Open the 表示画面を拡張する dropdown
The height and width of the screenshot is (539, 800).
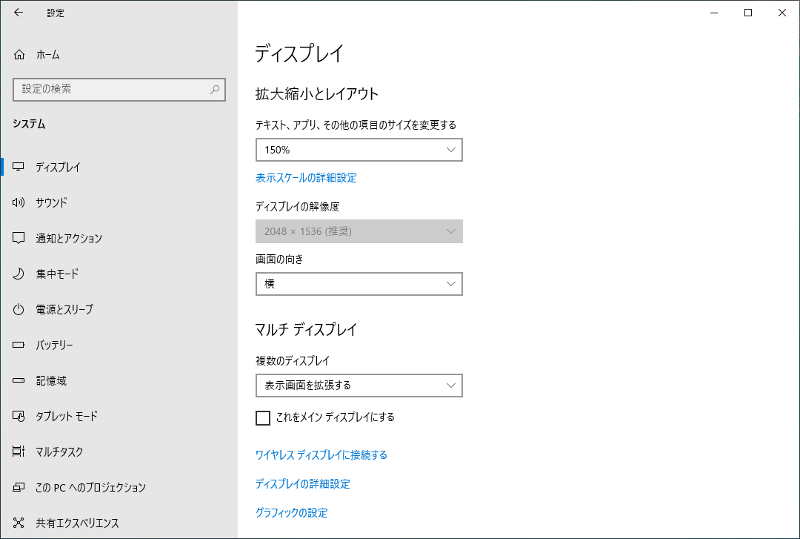point(359,385)
